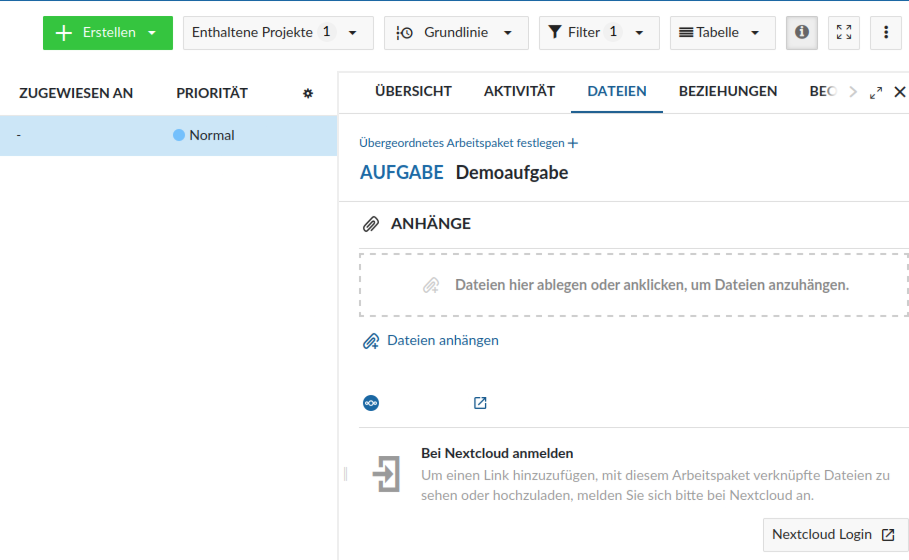Screen dimensions: 909x560
Task: Click the Nextcloud storage logo icon
Action: 371,403
